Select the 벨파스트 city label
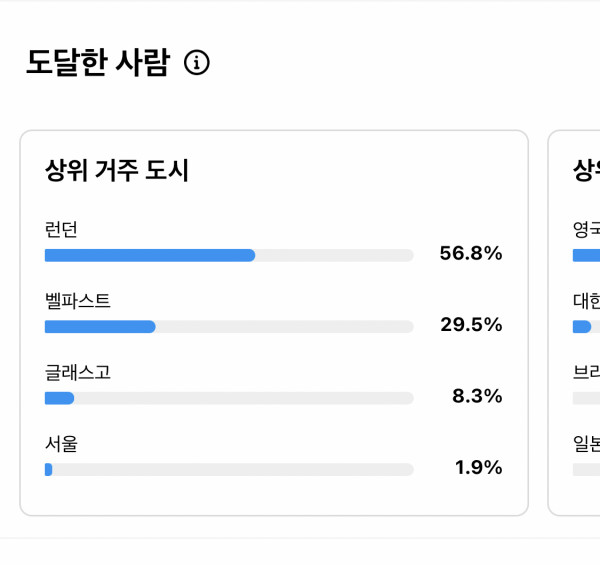Screen dimensions: 600x565 tap(78, 301)
